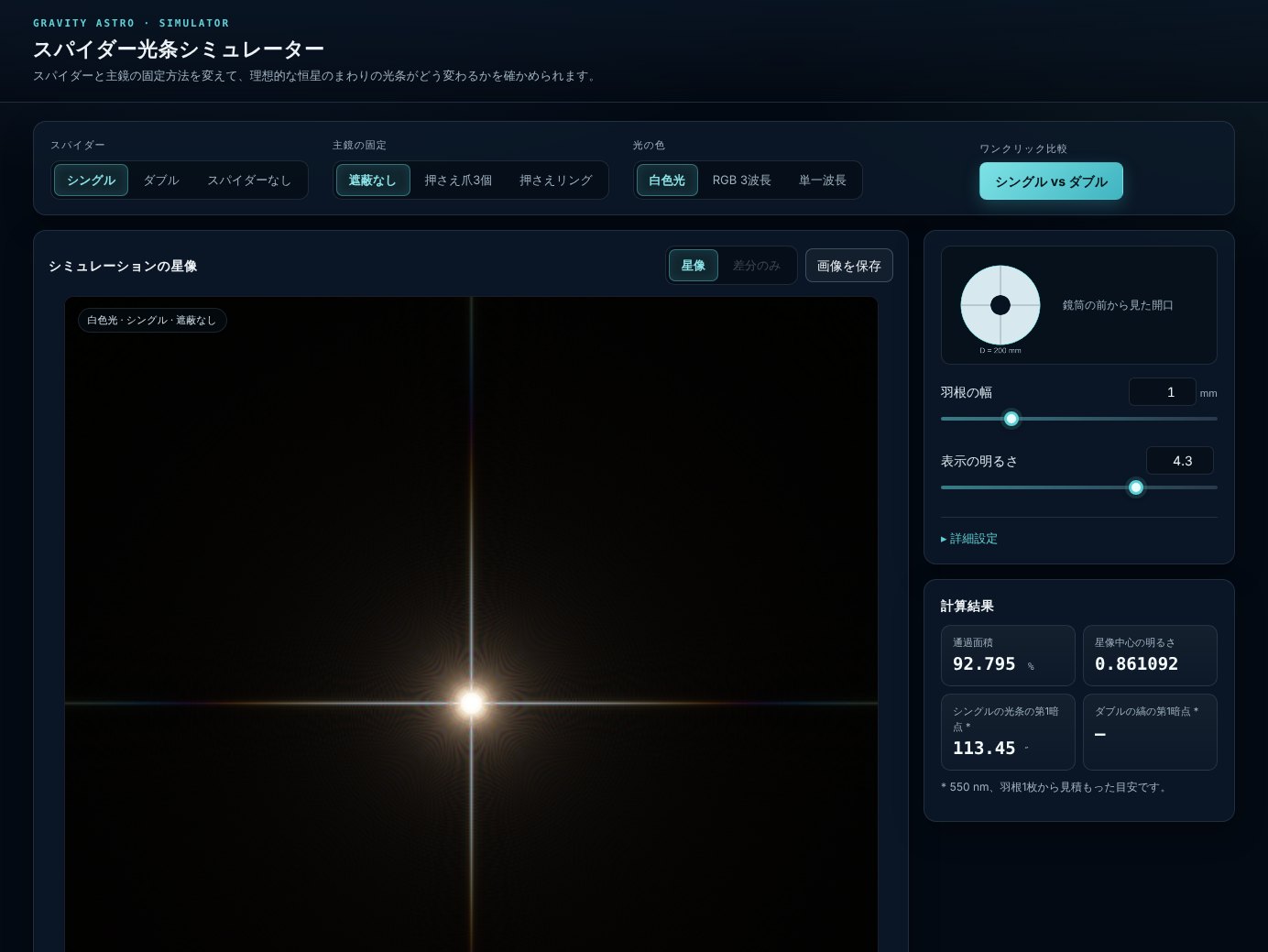Switch to the 差分のみ view tab
The width and height of the screenshot is (1268, 952).
pos(757,266)
